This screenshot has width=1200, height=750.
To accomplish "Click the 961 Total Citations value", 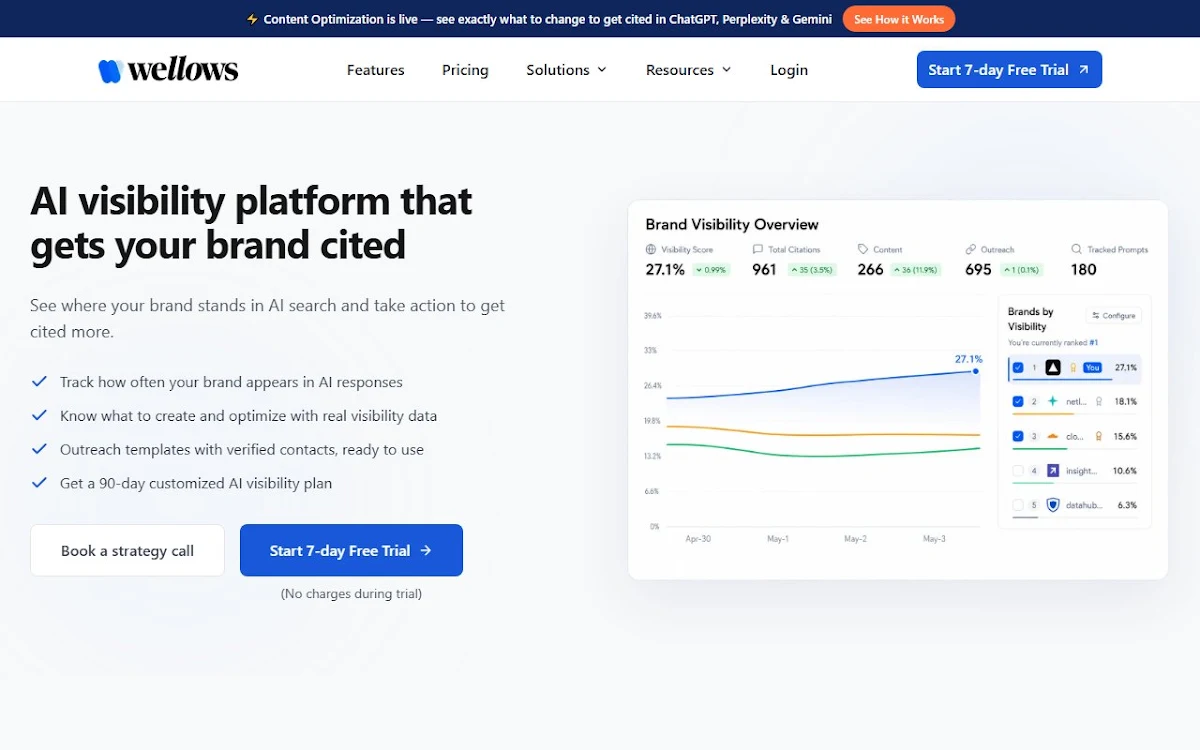I will (x=764, y=269).
